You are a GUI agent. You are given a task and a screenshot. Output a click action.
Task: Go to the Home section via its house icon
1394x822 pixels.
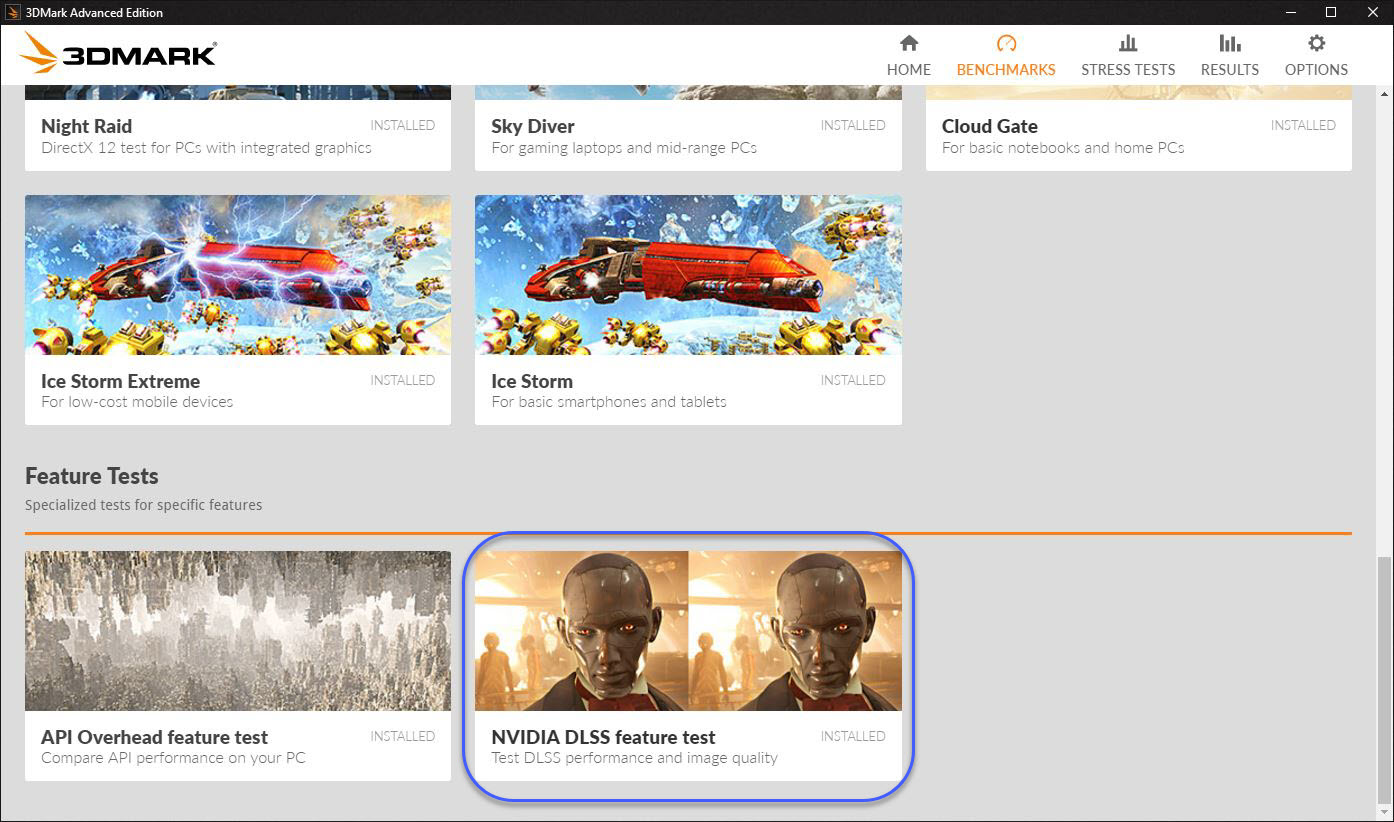(908, 43)
